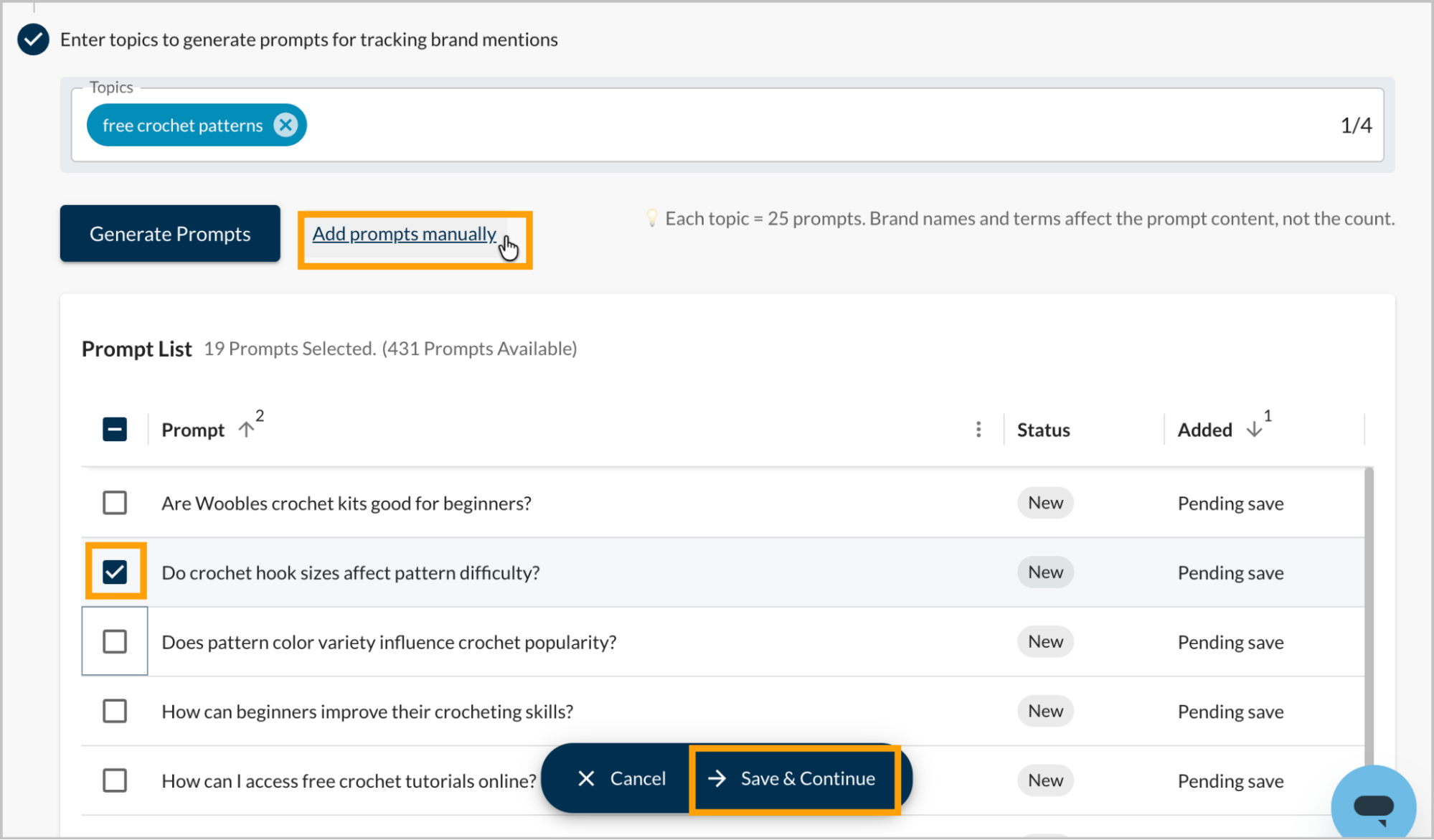The image size is (1434, 840).
Task: Click the New badge in the beginners skills row
Action: [x=1045, y=712]
